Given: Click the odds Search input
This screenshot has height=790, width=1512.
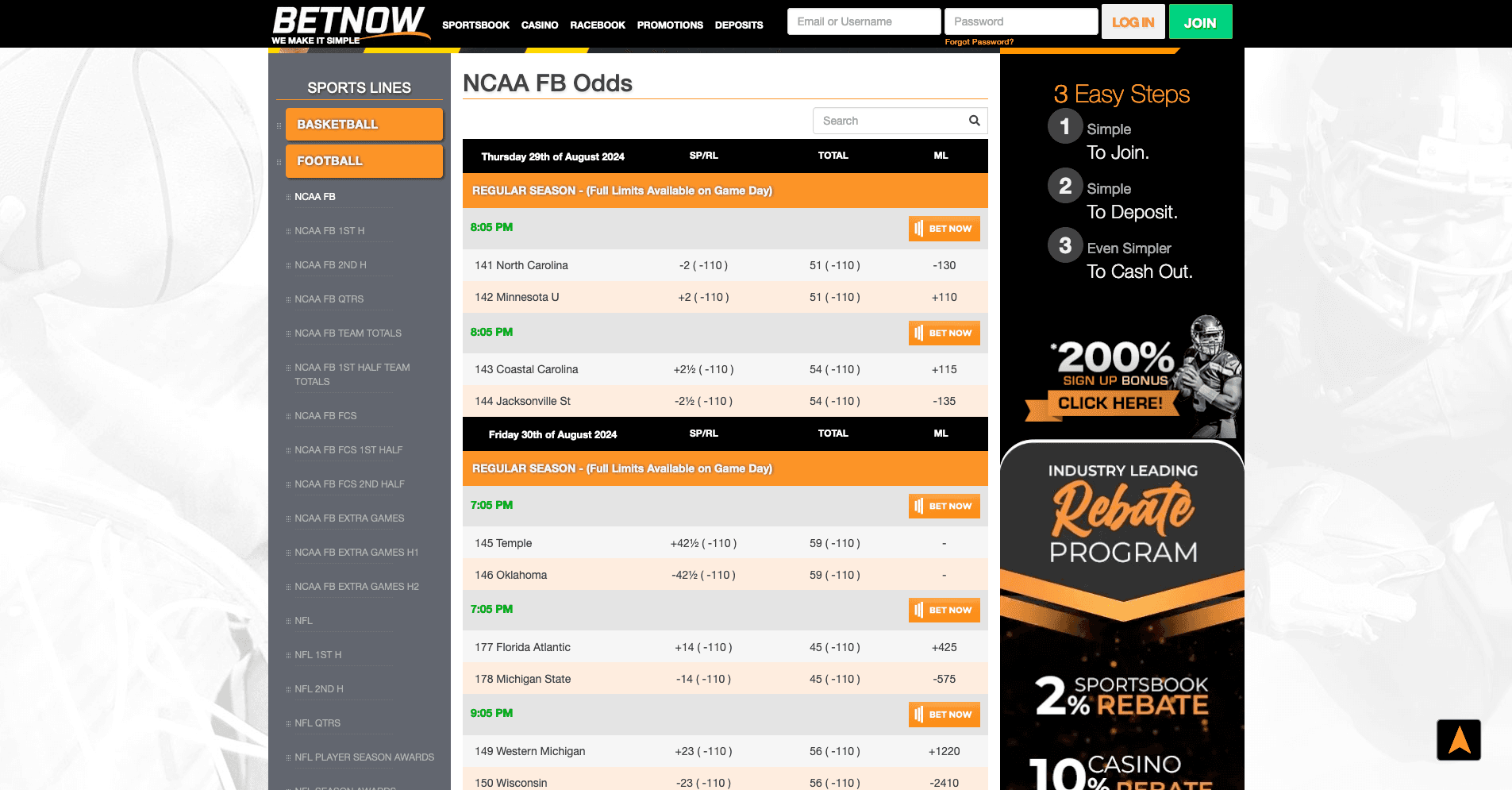Looking at the screenshot, I should (x=900, y=121).
